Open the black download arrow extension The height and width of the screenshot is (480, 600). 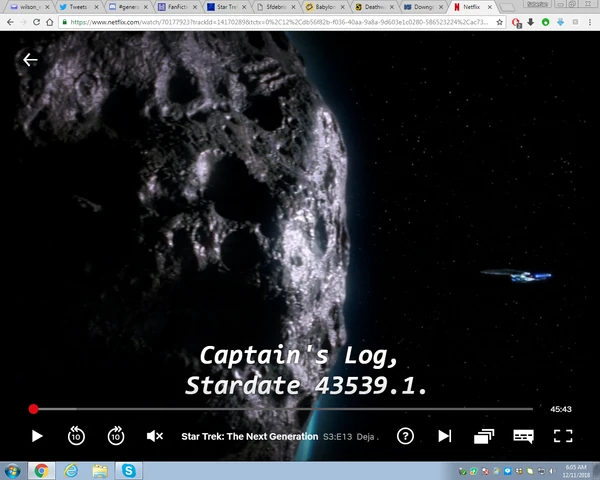531,22
